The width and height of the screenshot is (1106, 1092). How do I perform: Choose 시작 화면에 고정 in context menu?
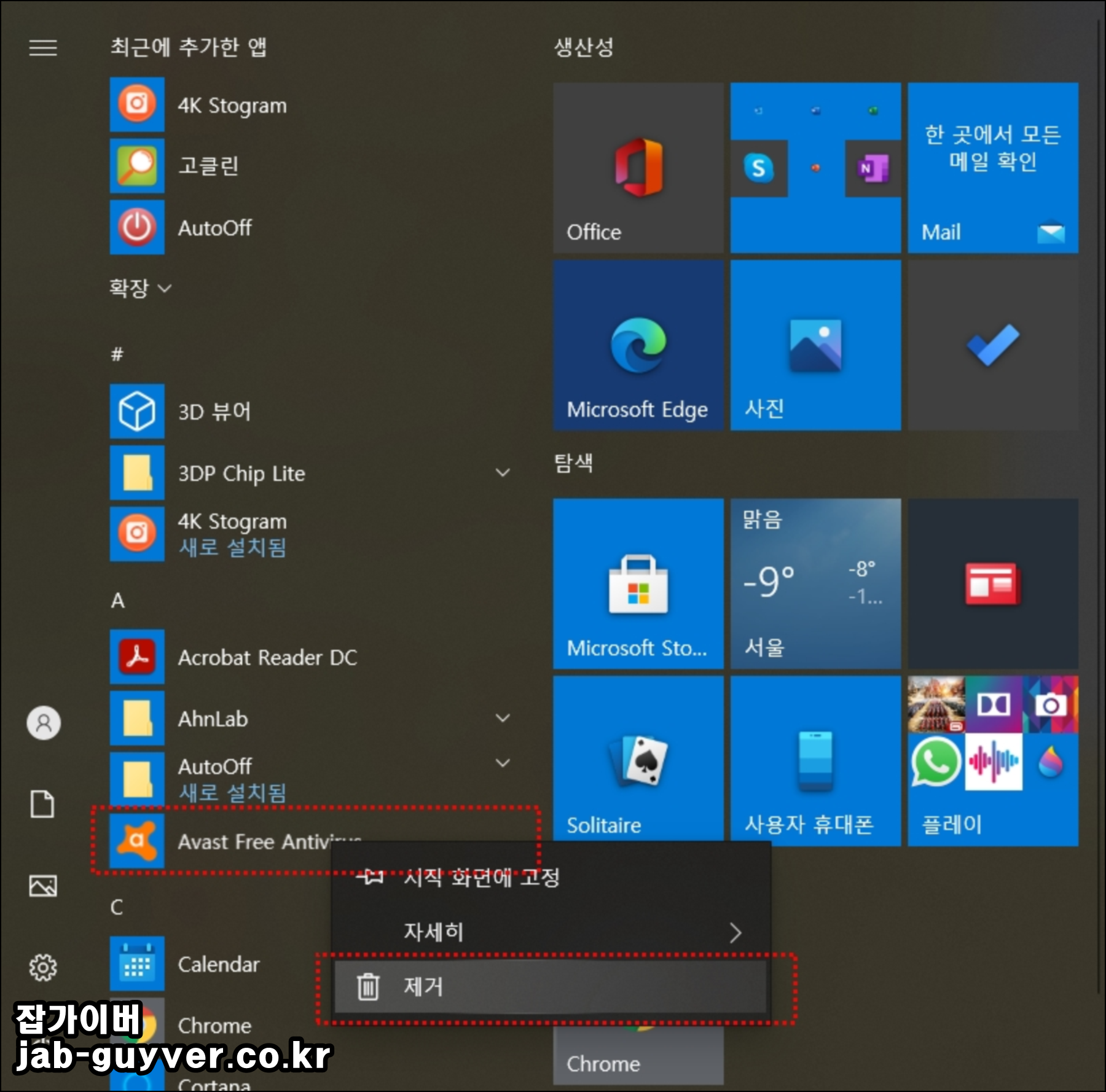[551, 877]
